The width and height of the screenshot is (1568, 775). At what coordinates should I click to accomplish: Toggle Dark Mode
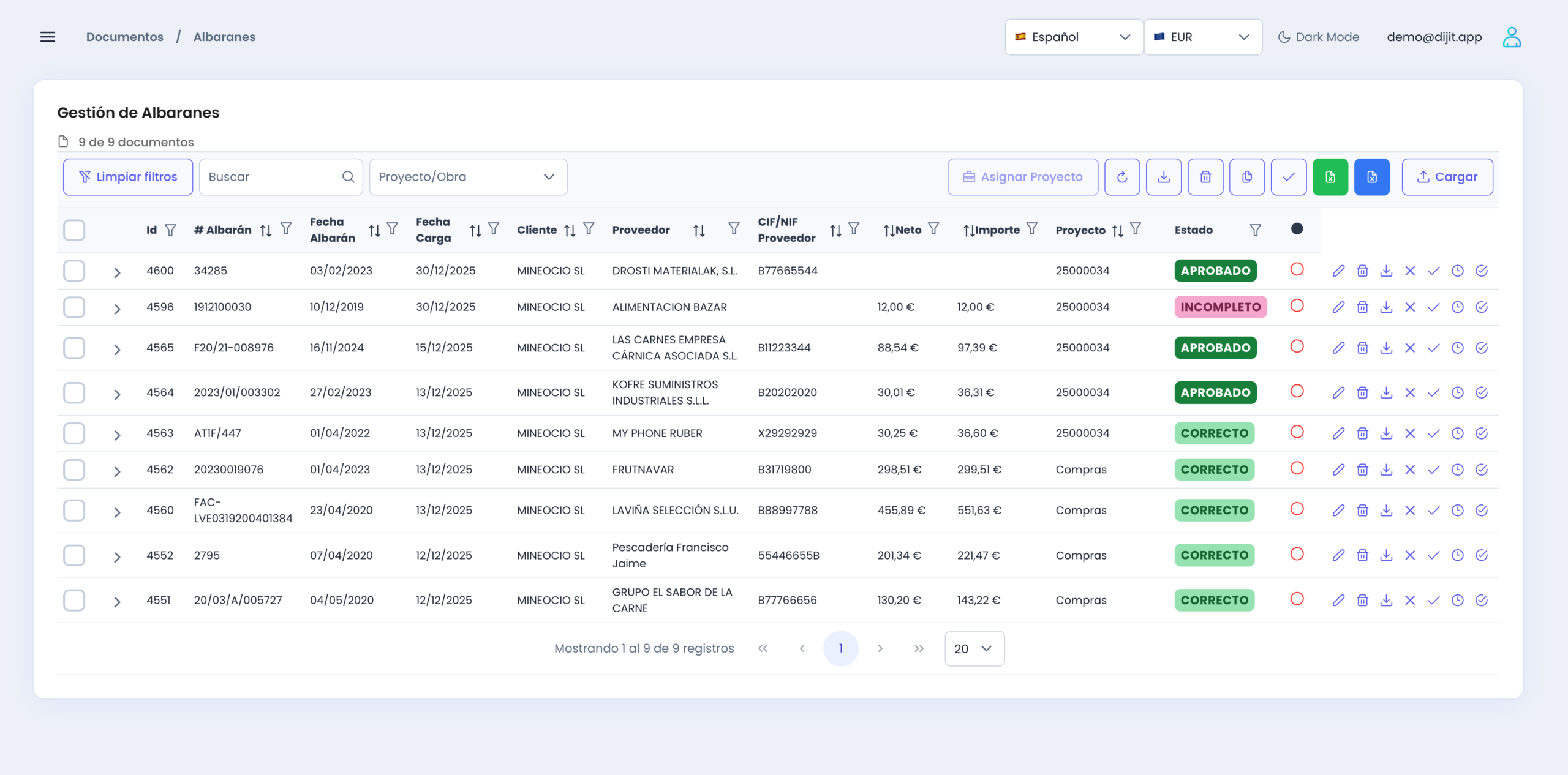[x=1318, y=37]
